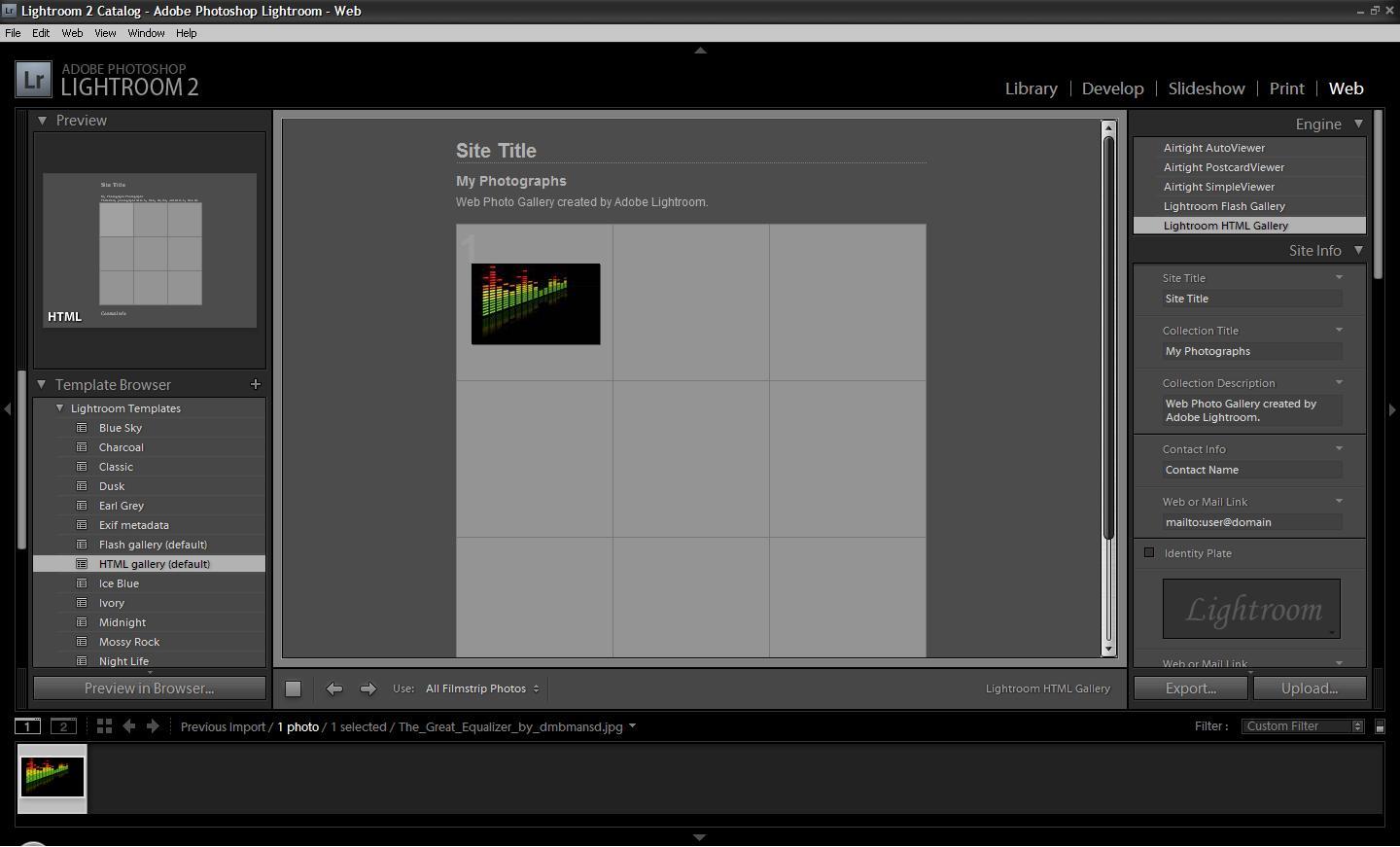
Task: Select equalizer thumbnail in filmstrip
Action: coord(52,778)
